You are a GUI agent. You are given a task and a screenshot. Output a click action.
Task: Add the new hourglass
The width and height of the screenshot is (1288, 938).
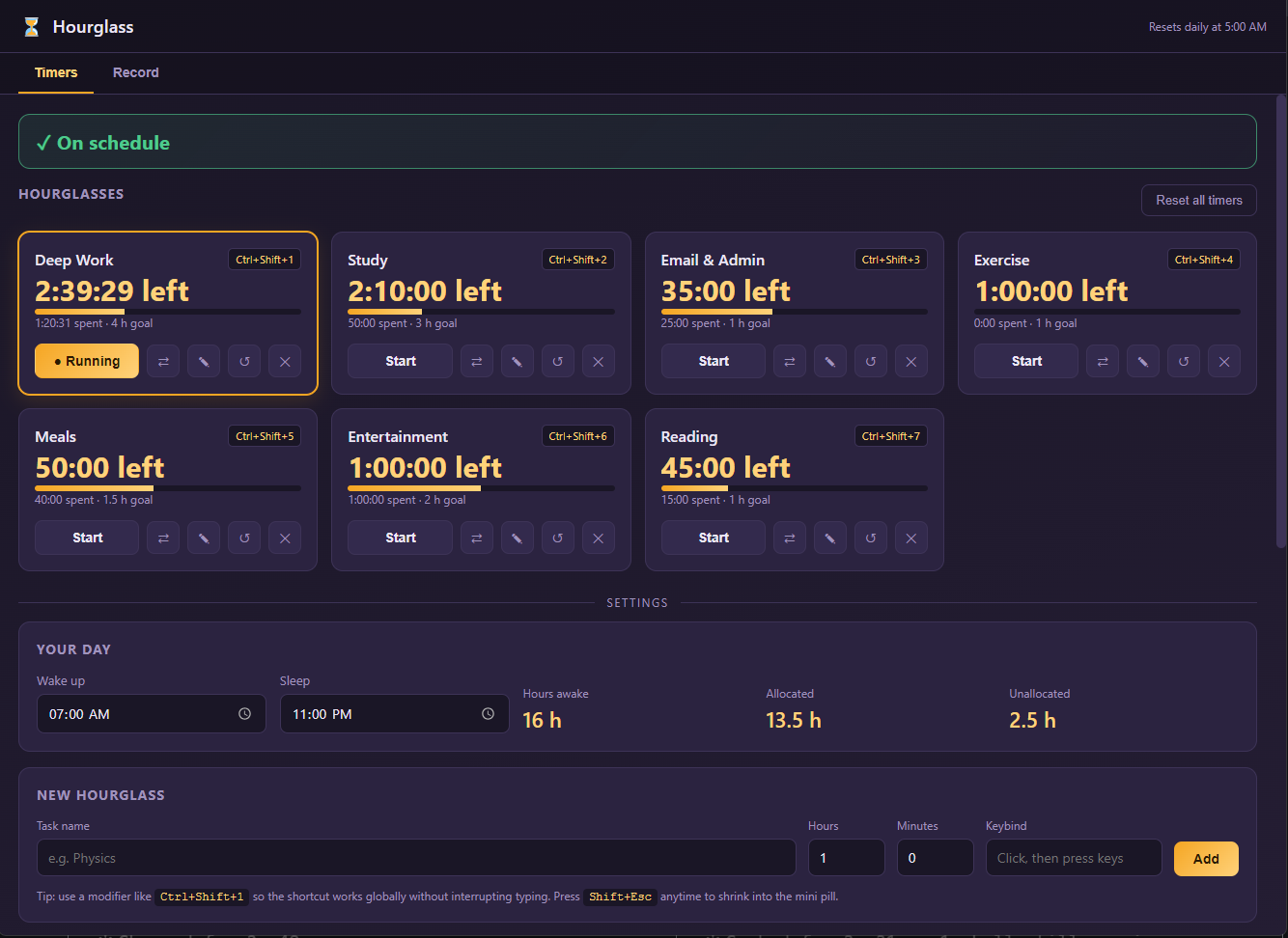pos(1206,859)
